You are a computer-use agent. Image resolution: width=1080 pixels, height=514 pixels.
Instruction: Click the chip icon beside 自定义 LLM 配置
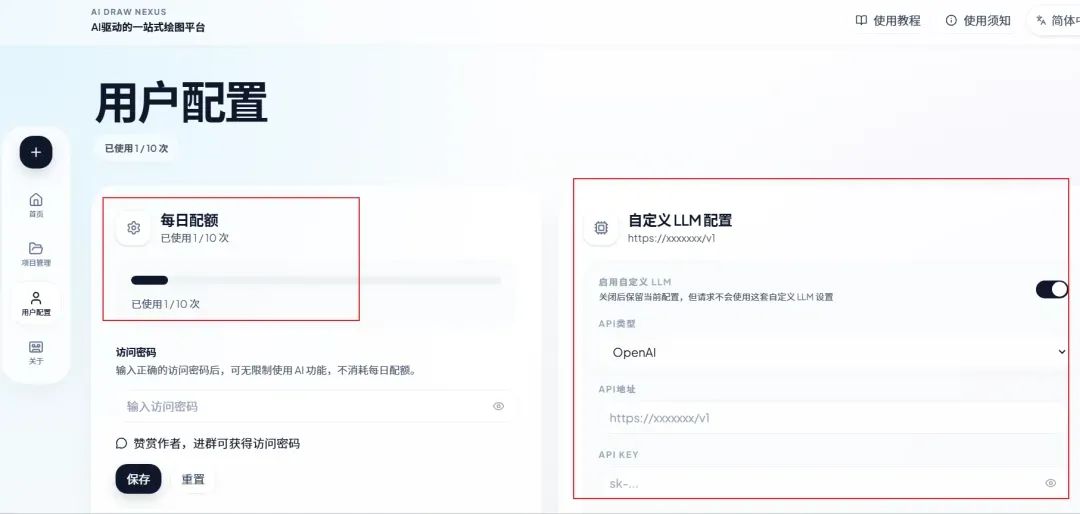click(x=601, y=228)
